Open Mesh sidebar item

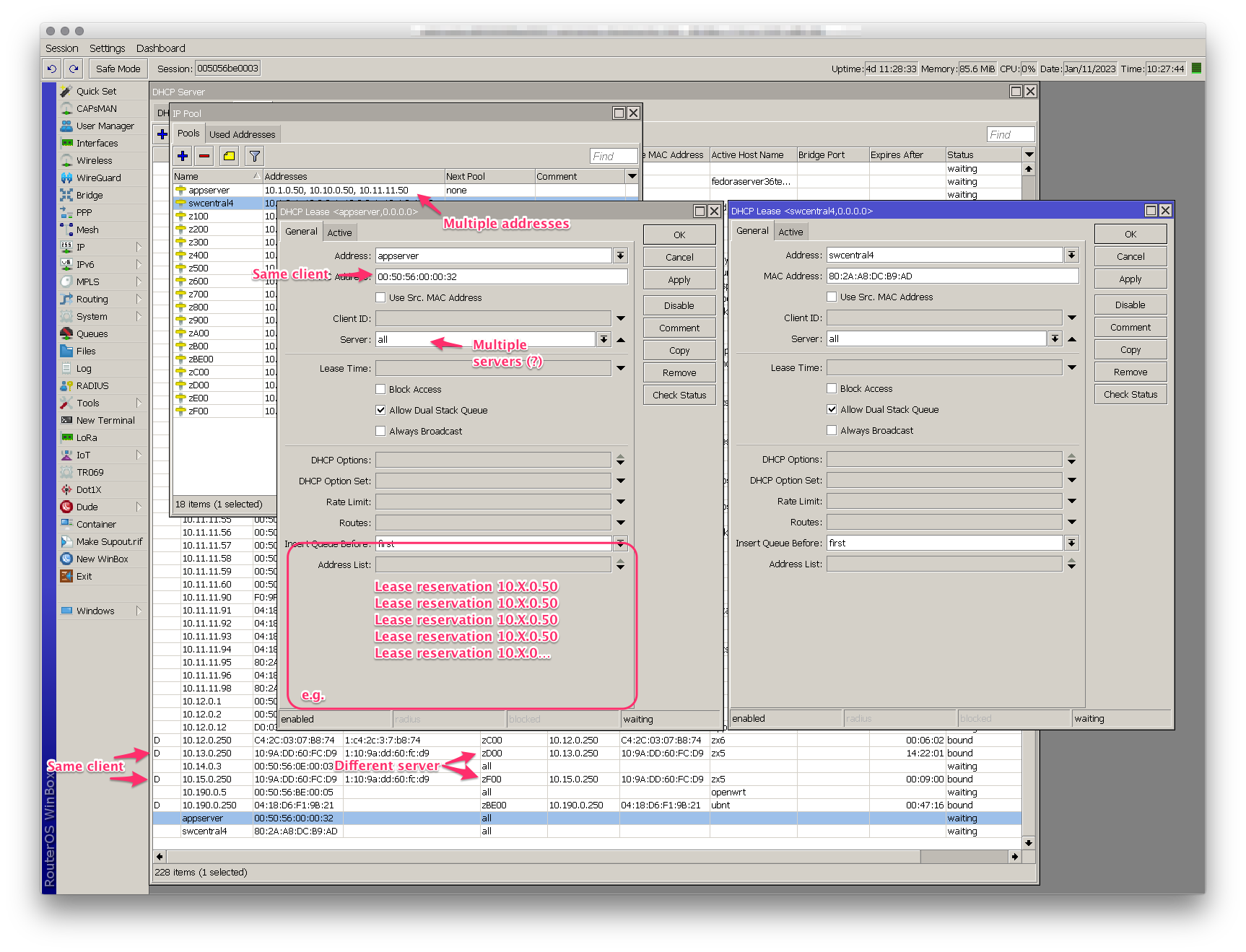(87, 230)
